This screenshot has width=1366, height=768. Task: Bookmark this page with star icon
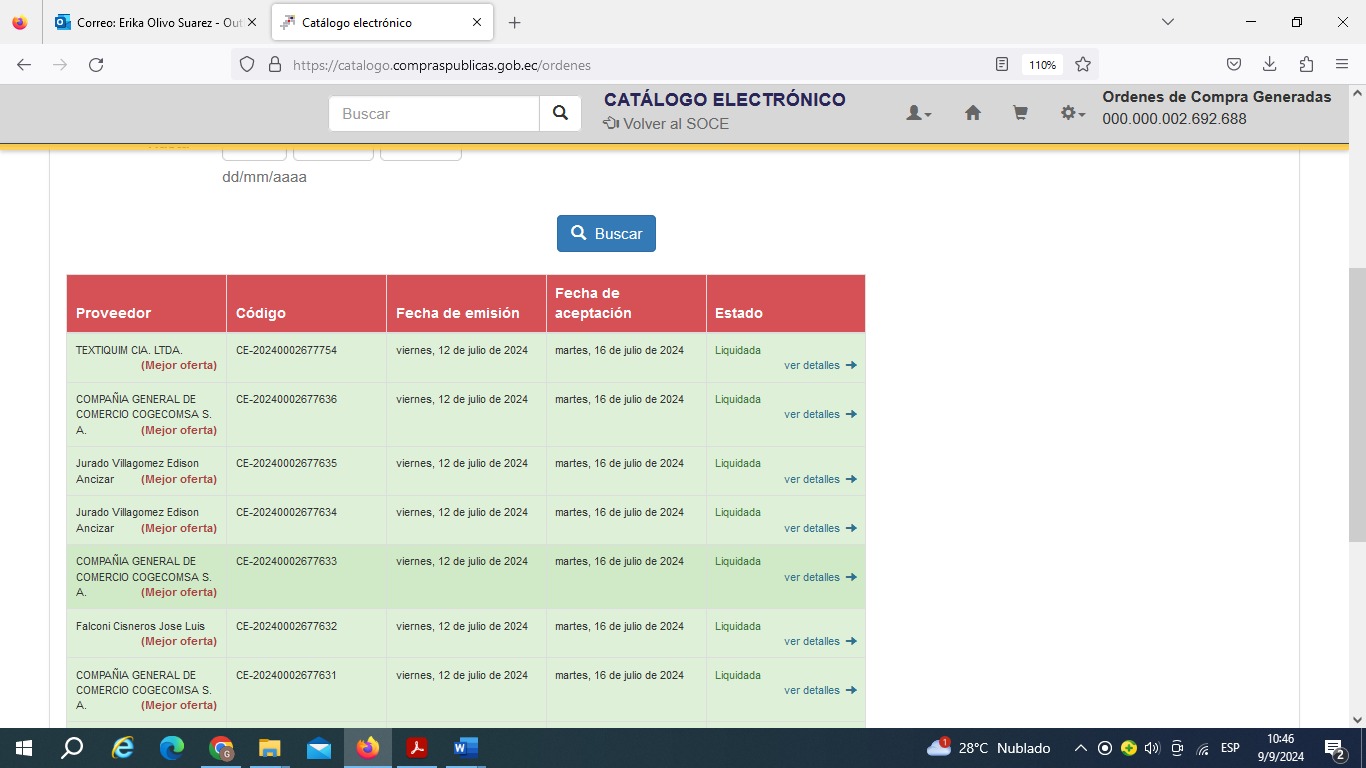[x=1082, y=65]
